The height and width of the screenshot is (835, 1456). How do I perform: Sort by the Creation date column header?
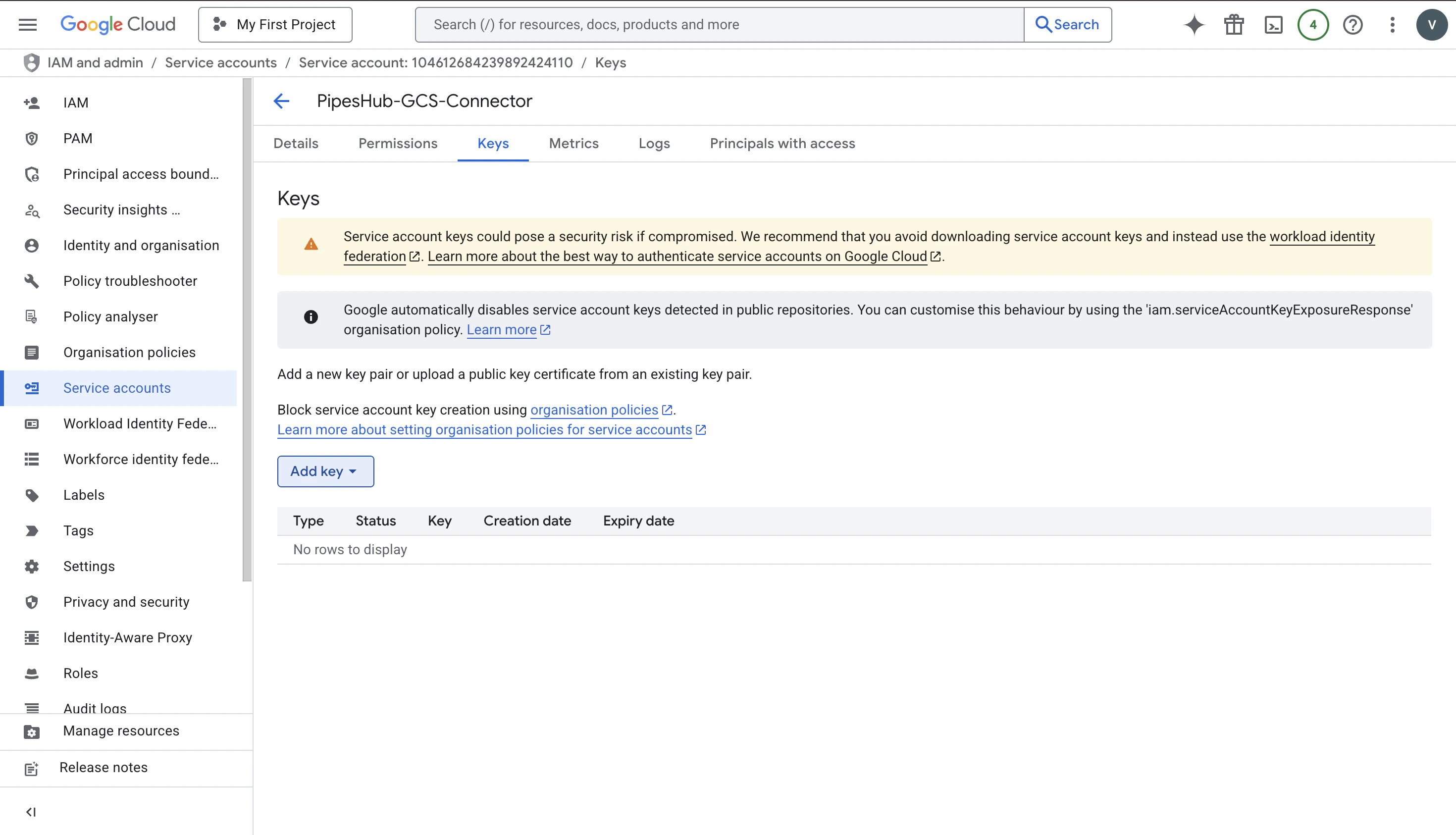(527, 521)
